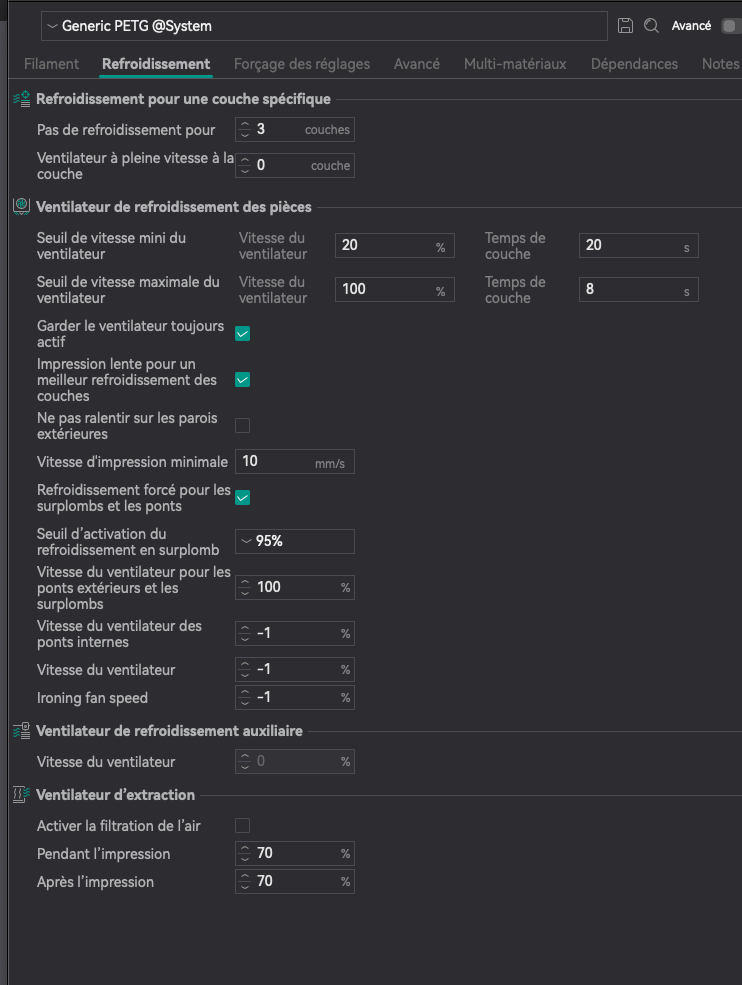Open the Multi-matériaux tab
The height and width of the screenshot is (985, 742).
coord(514,64)
